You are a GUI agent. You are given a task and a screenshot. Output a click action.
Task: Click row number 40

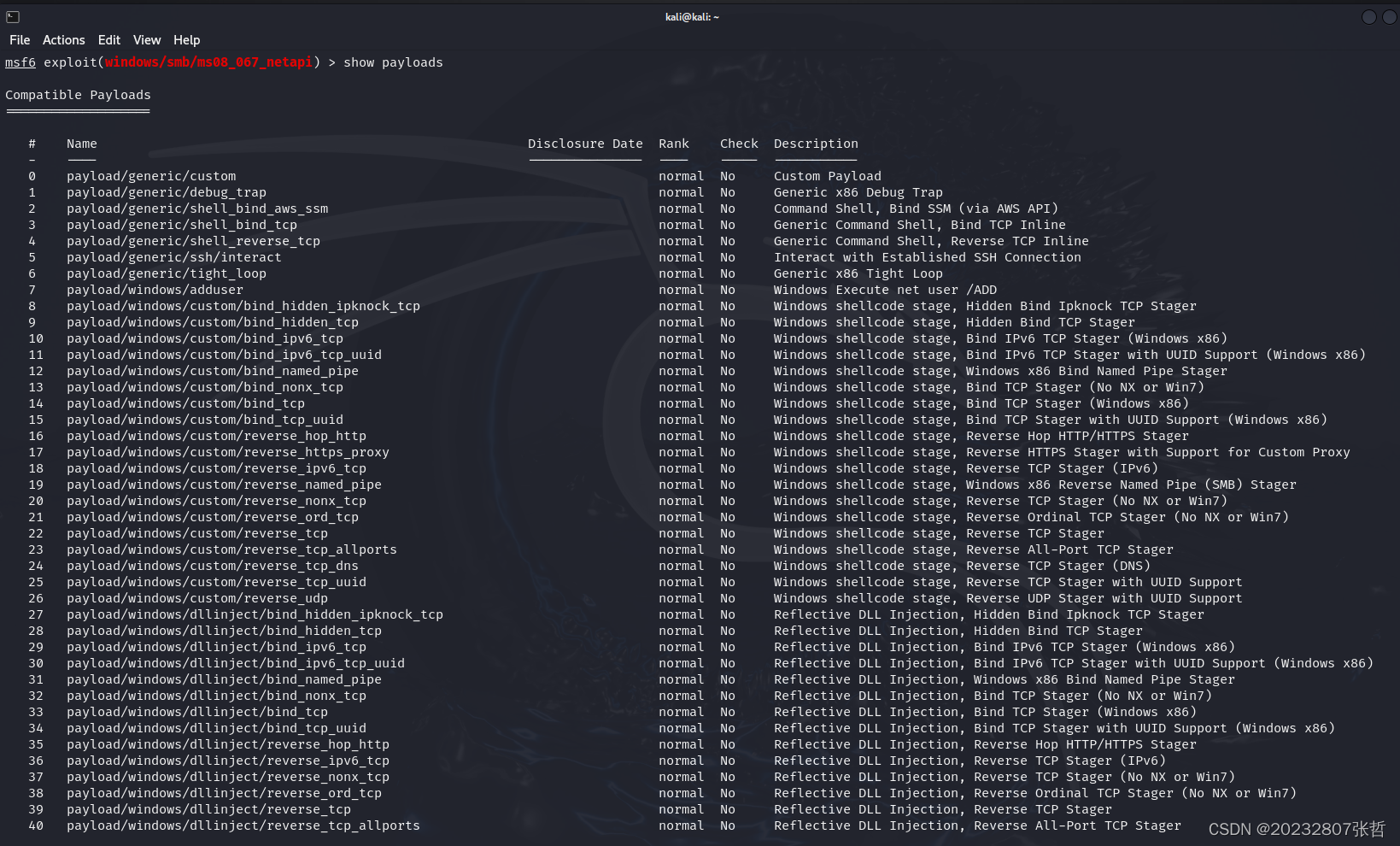point(36,825)
